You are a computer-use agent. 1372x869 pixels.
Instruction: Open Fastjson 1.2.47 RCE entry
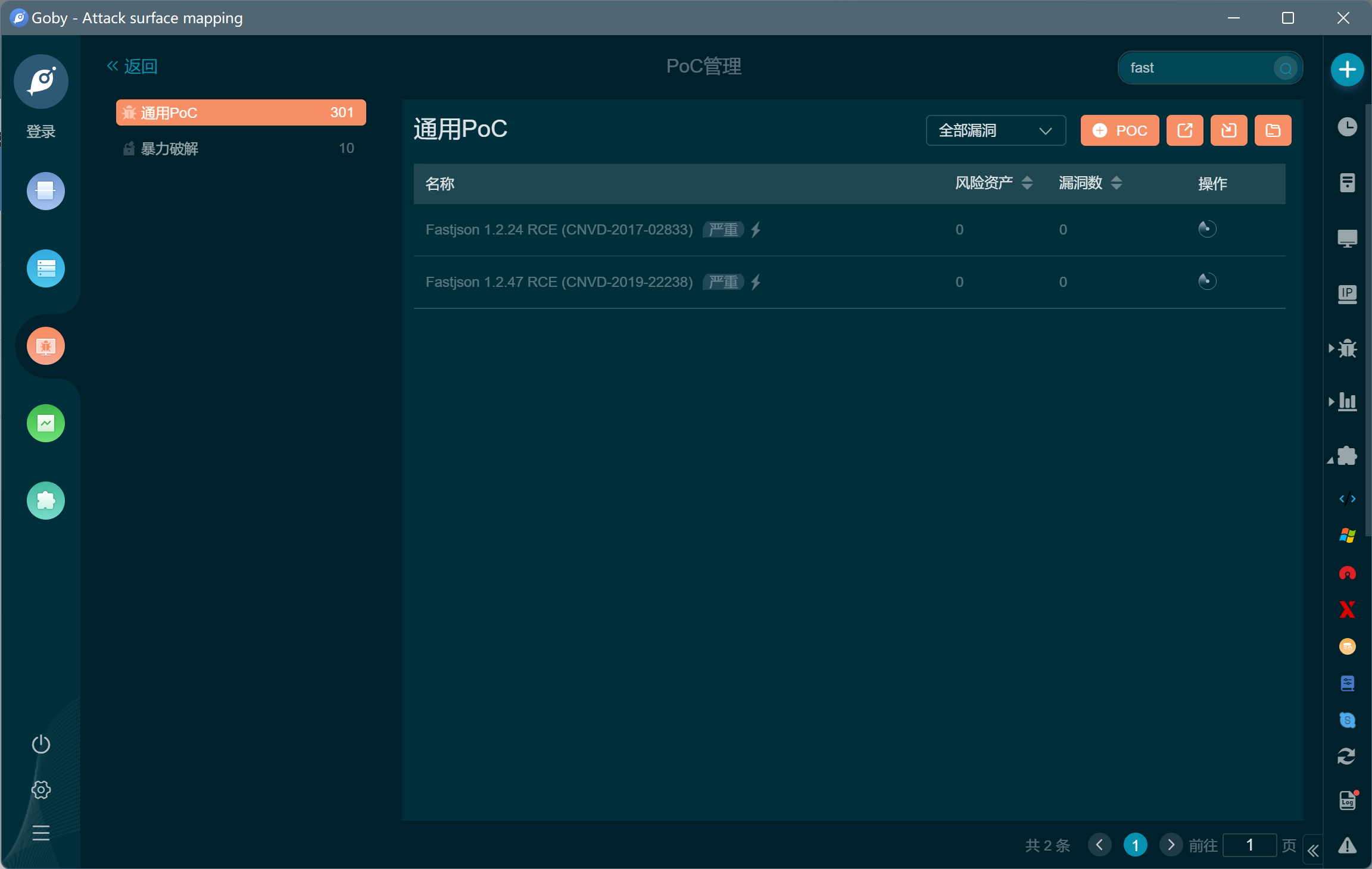coord(559,282)
